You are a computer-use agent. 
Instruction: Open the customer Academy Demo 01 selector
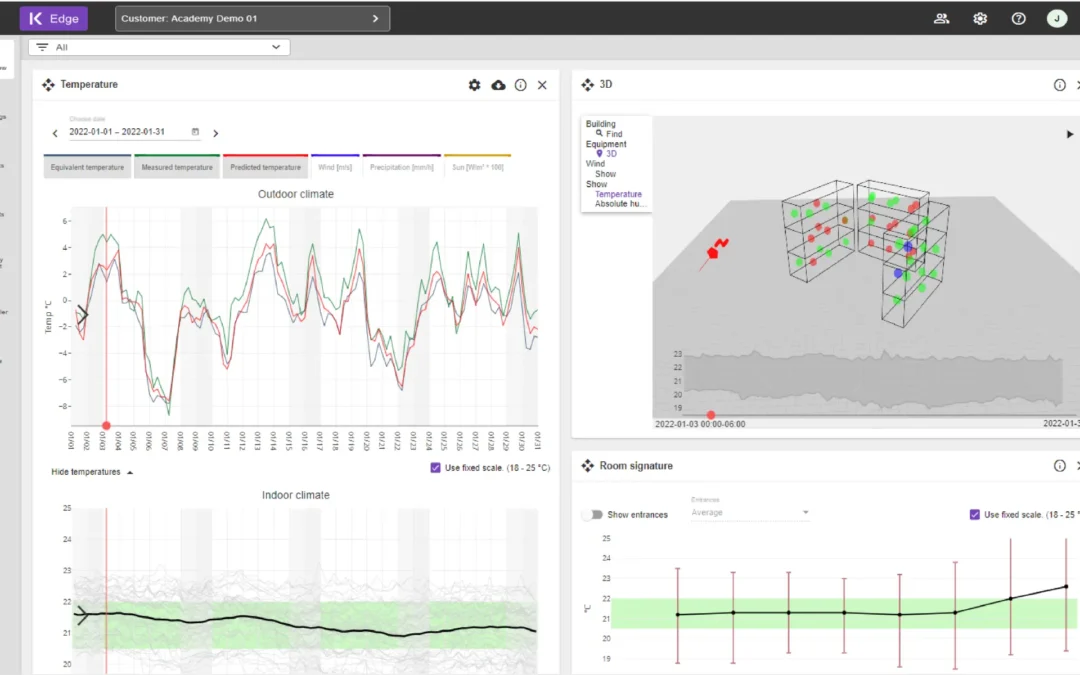click(x=252, y=18)
